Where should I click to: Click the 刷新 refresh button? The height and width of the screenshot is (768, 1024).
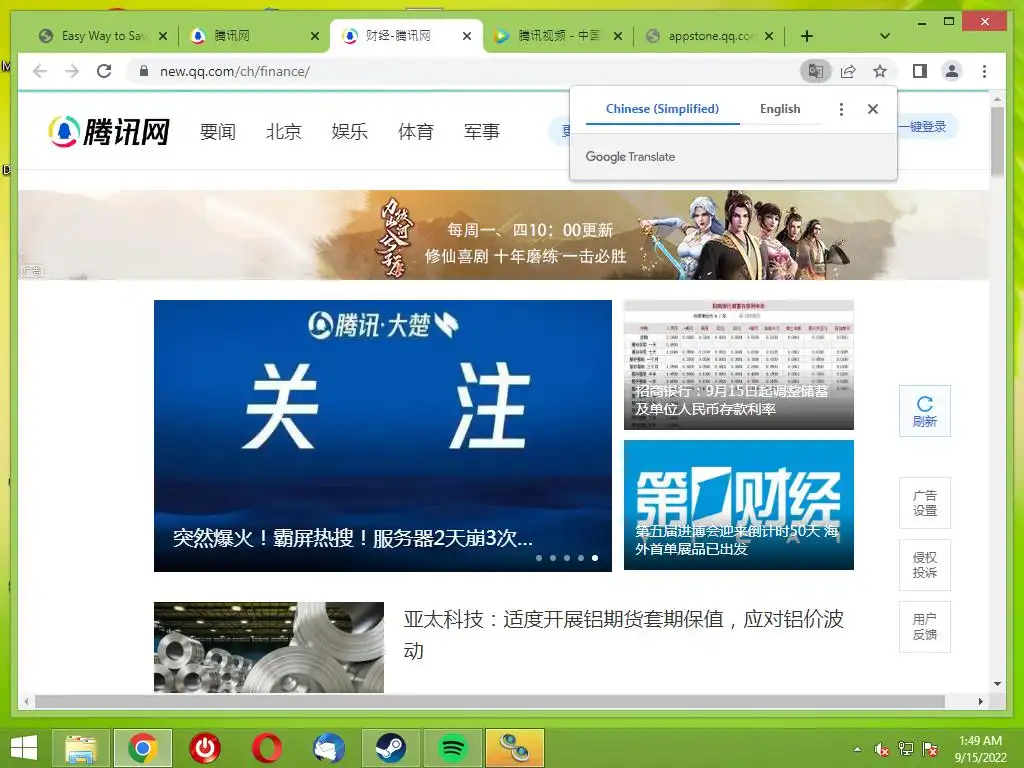pos(925,411)
